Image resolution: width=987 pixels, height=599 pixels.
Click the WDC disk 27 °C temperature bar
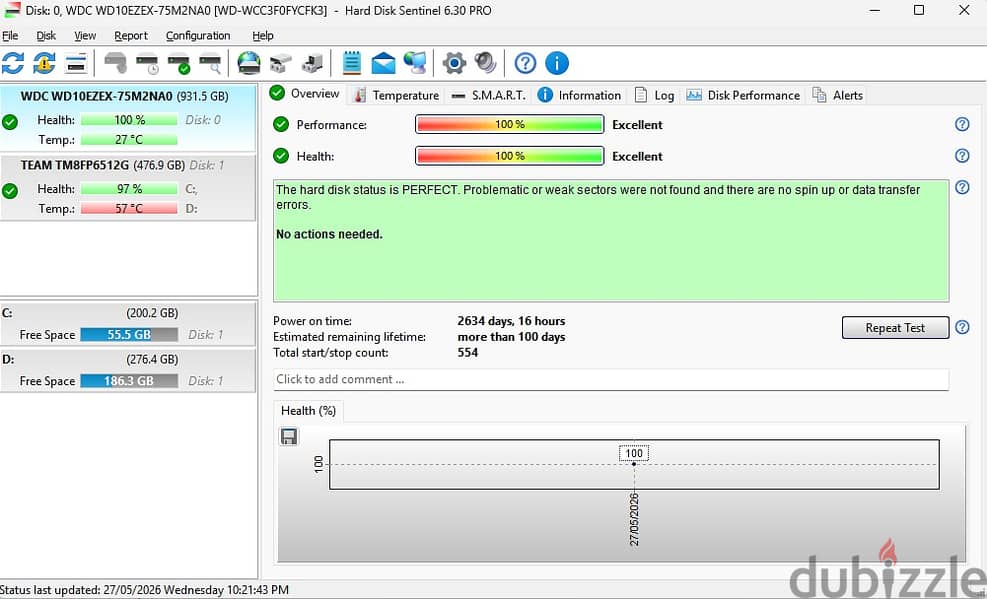pos(129,140)
